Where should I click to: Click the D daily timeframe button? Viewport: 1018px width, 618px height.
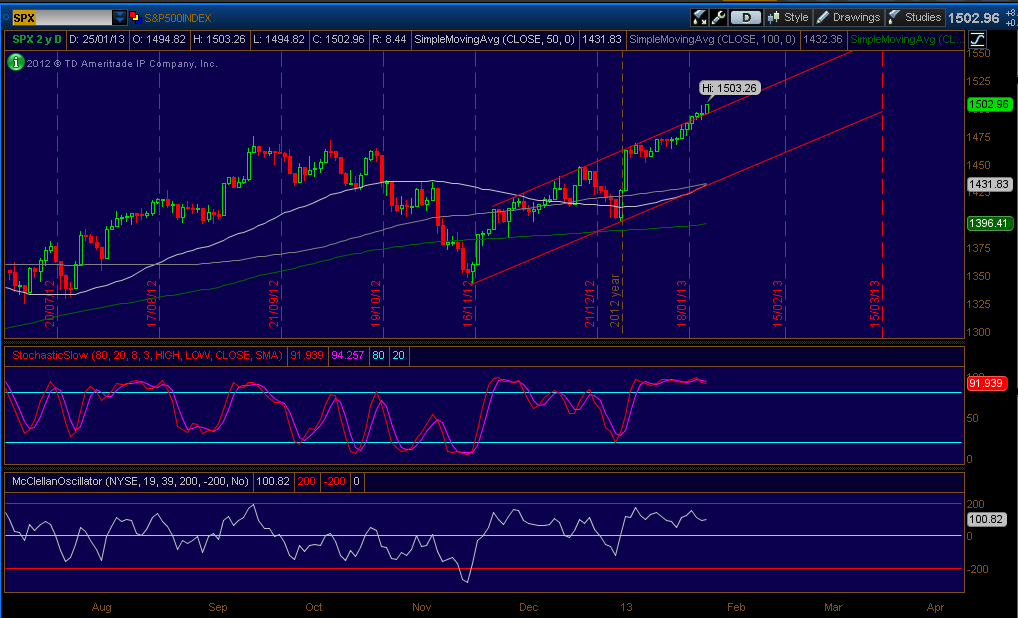tap(745, 17)
